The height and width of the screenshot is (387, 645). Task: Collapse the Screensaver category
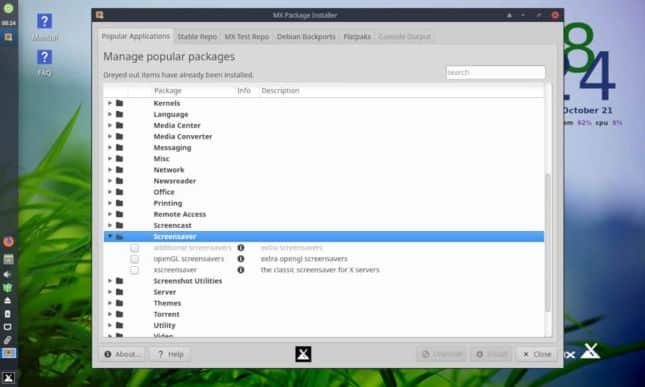click(110, 236)
